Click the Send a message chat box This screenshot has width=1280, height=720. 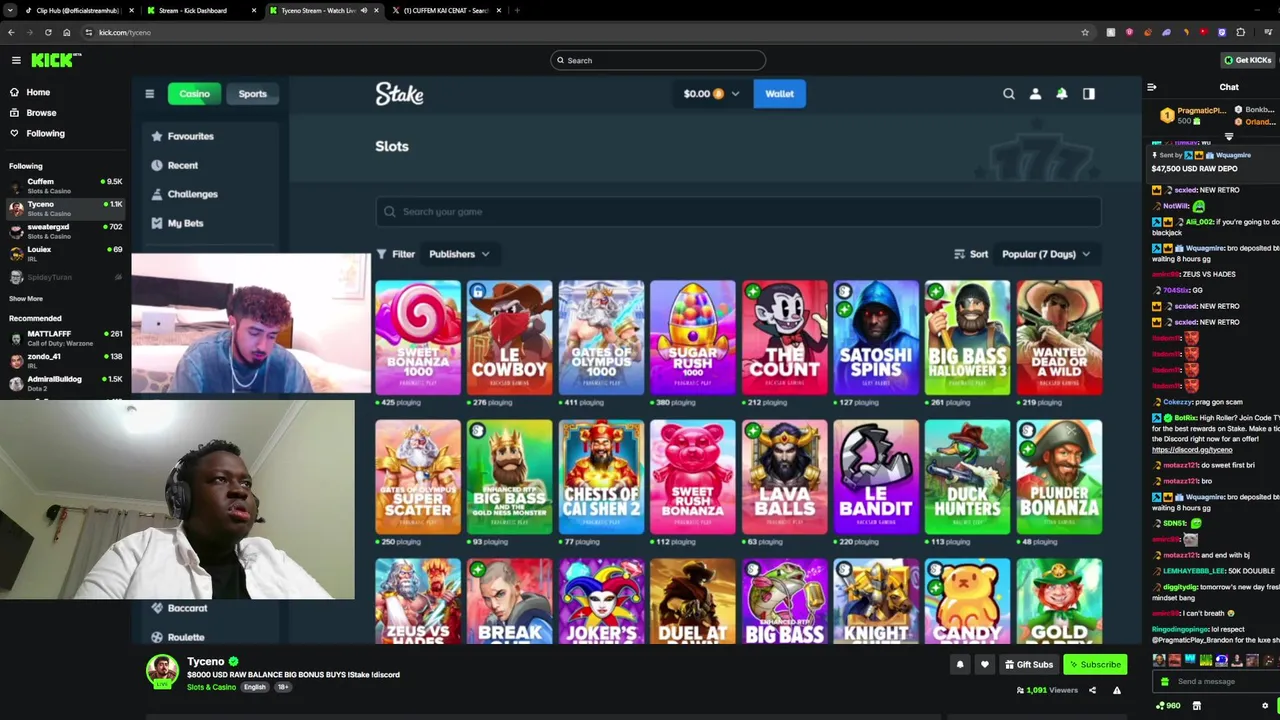(1215, 681)
